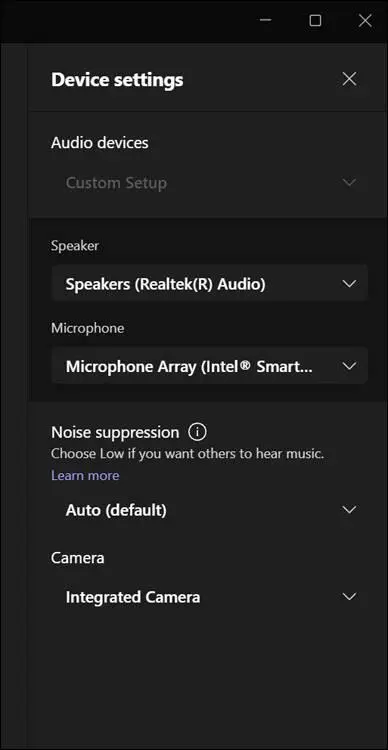Click the chevron beside Integrated Camera
388x750 pixels.
pyautogui.click(x=350, y=596)
